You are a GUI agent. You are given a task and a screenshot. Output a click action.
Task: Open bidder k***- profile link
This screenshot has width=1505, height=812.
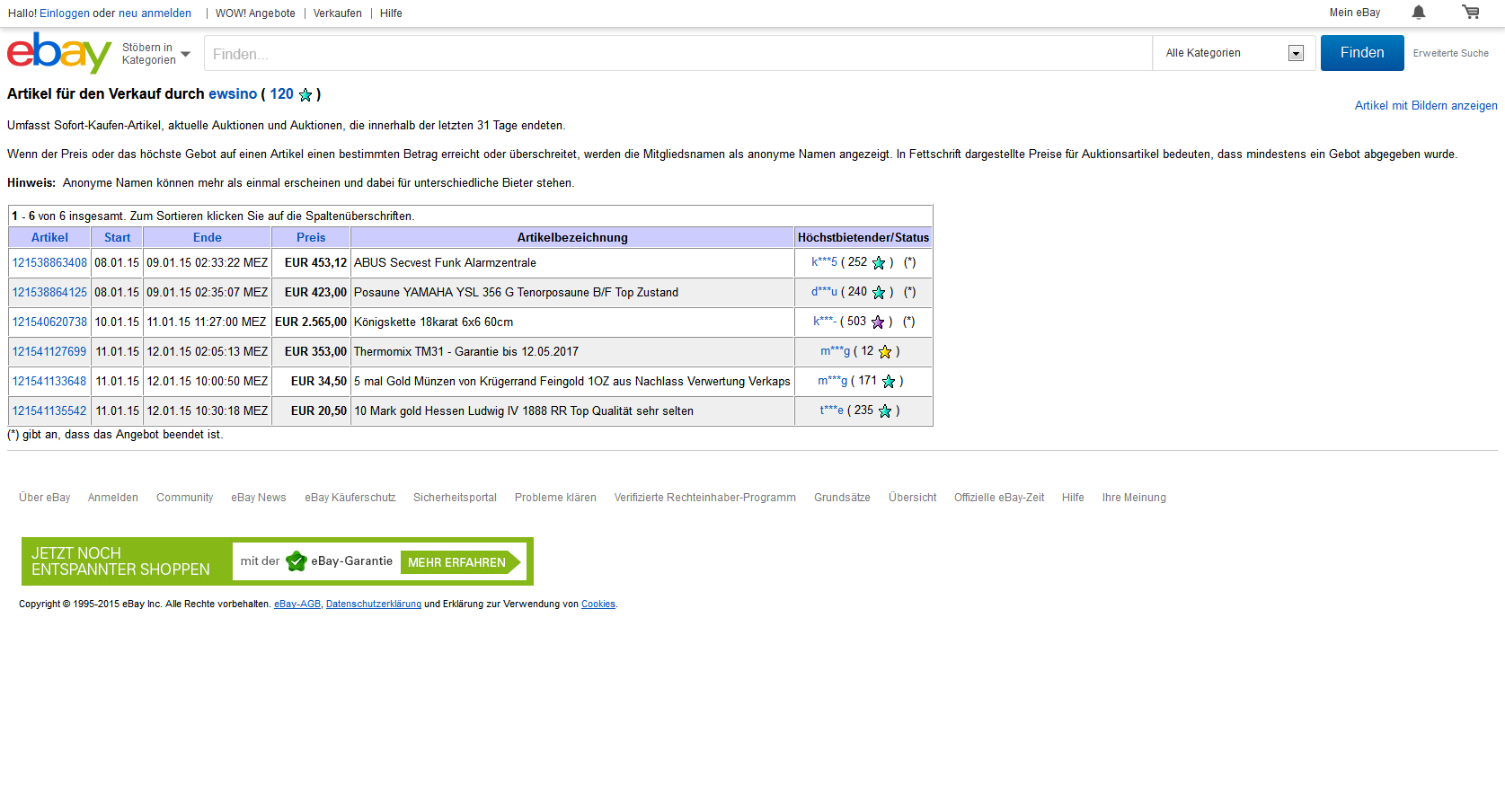tap(825, 322)
